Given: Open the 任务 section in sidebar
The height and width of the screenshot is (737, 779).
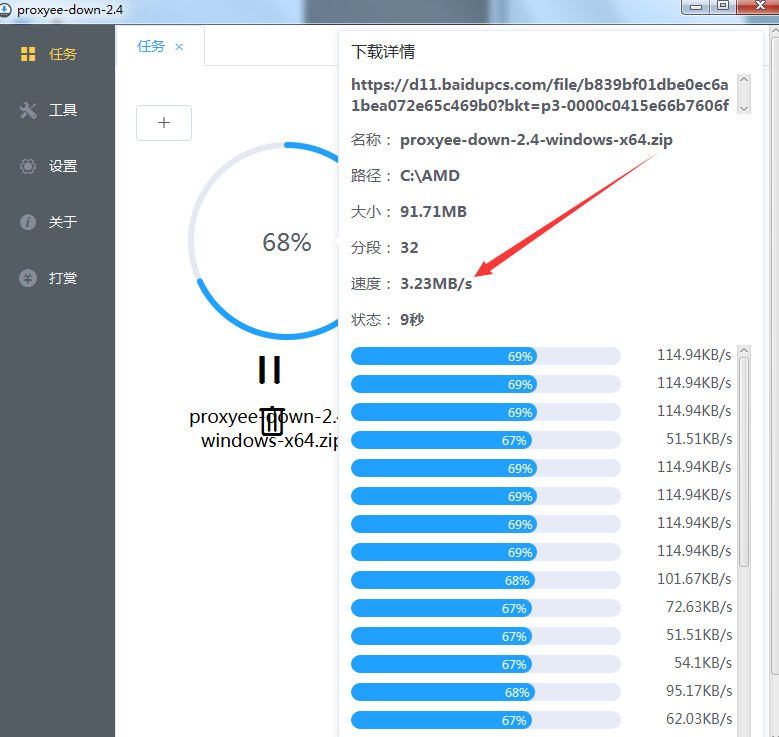Looking at the screenshot, I should point(57,54).
